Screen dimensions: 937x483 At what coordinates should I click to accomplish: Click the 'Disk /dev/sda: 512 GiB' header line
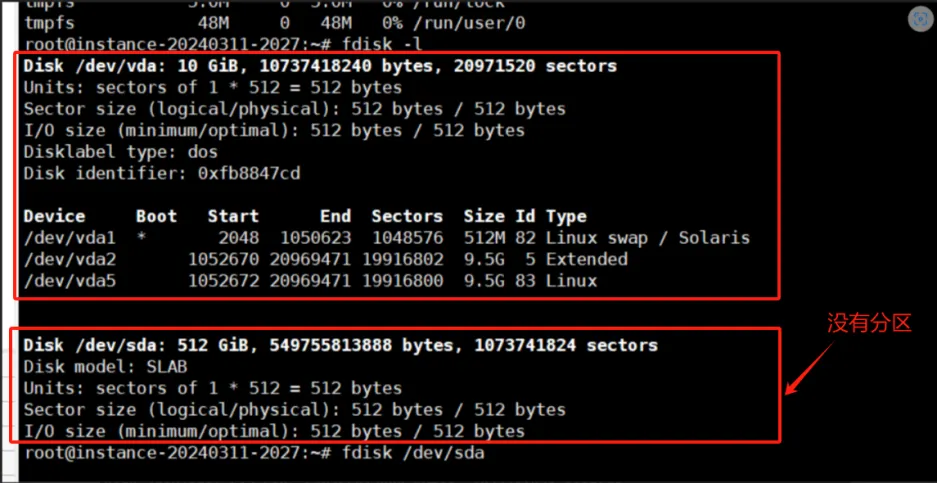[x=340, y=345]
